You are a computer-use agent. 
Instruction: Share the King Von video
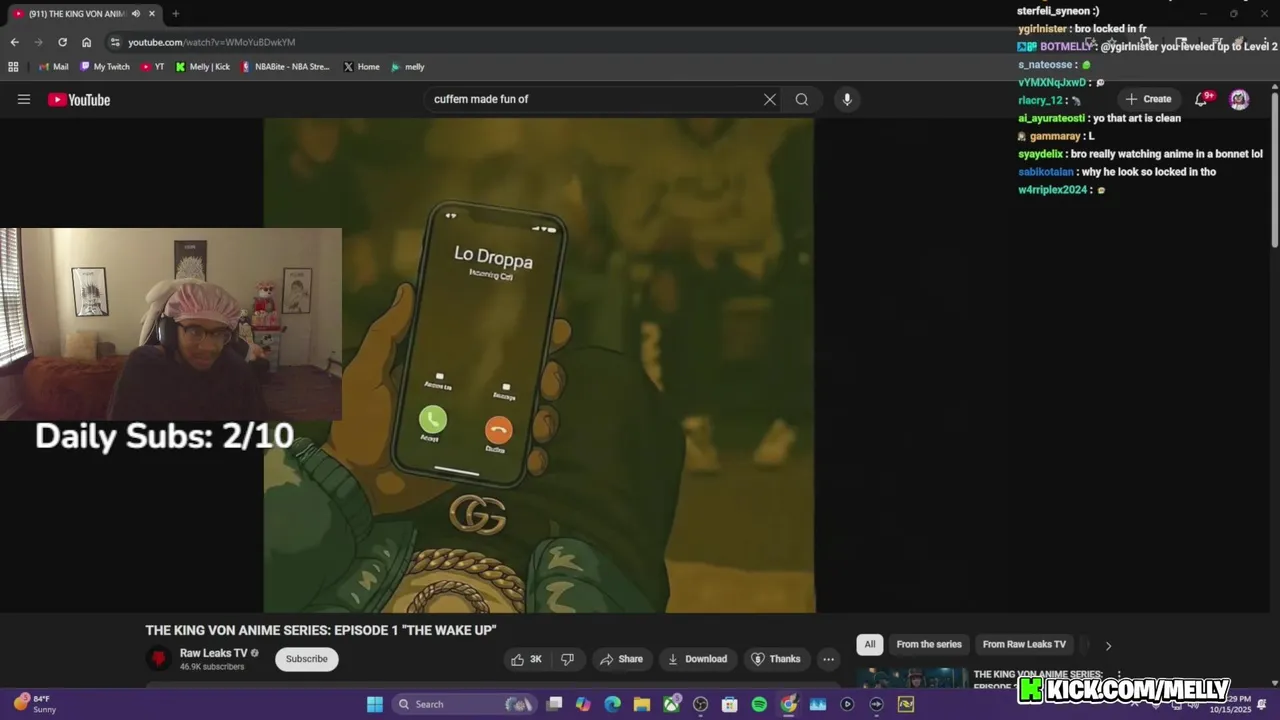point(621,659)
